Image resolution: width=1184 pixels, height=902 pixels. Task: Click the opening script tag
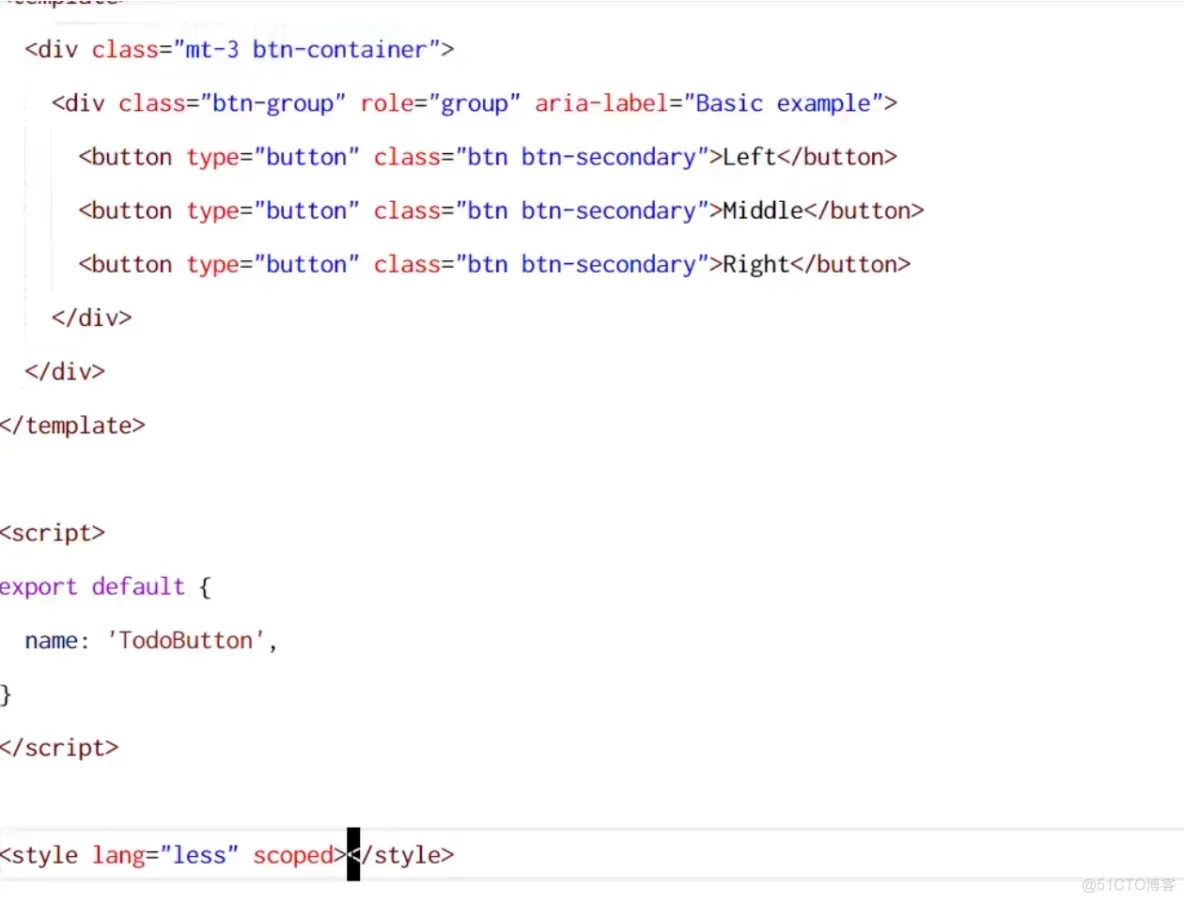click(x=52, y=533)
